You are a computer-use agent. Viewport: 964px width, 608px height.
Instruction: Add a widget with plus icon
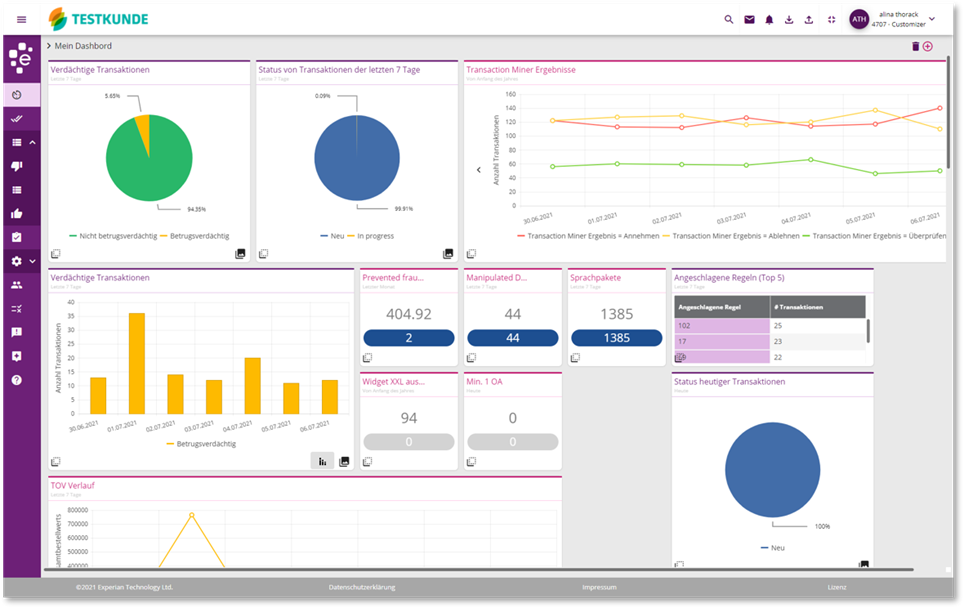click(928, 46)
